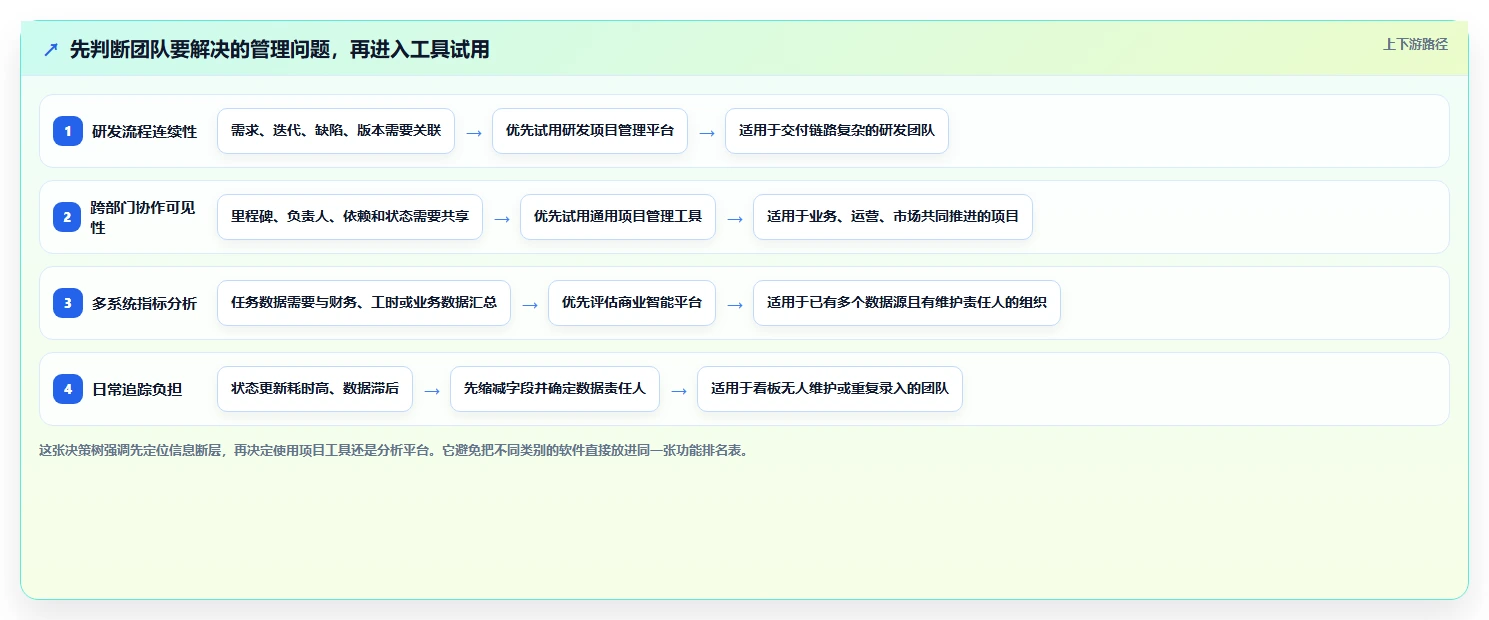Click the 上下游路径 label
Image resolution: width=1489 pixels, height=620 pixels.
1415,44
